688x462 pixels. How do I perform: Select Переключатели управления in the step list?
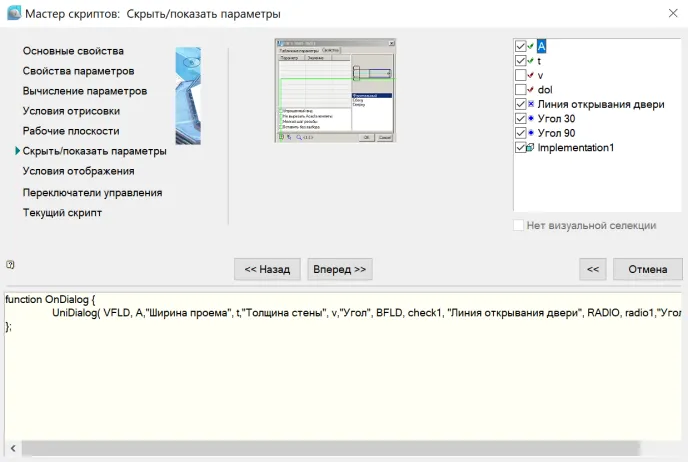[93, 192]
